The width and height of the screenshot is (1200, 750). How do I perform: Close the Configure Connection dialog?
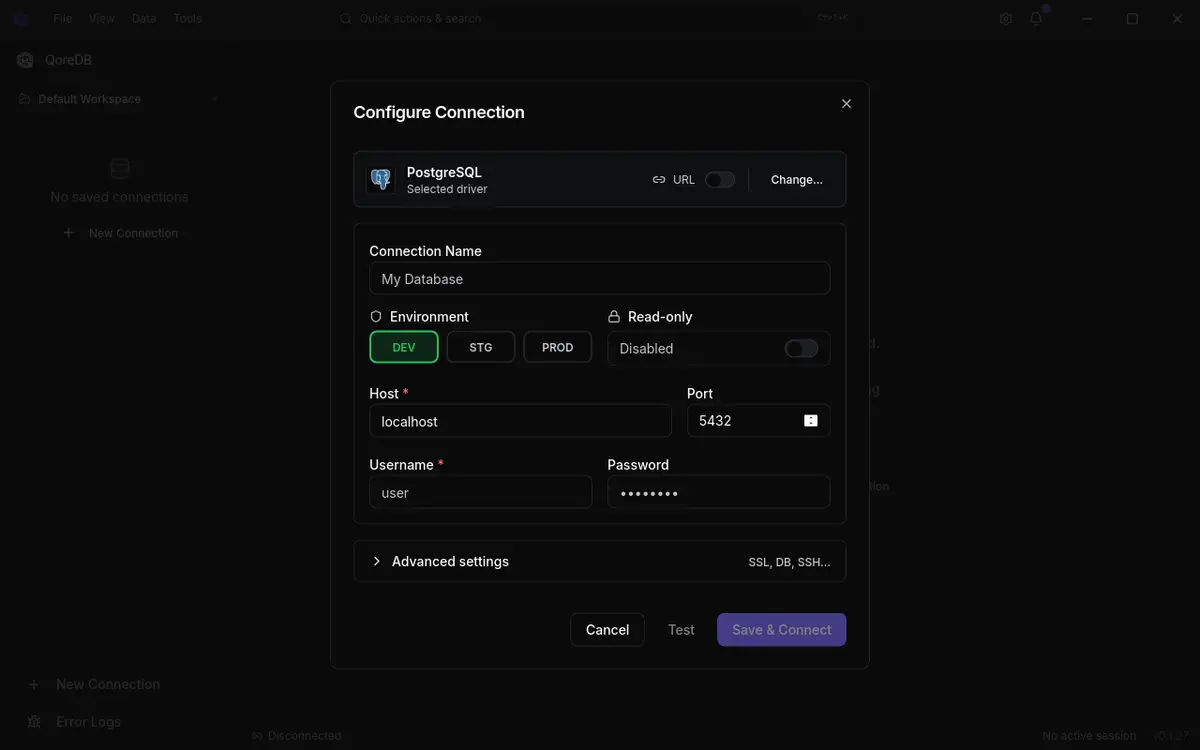846,104
